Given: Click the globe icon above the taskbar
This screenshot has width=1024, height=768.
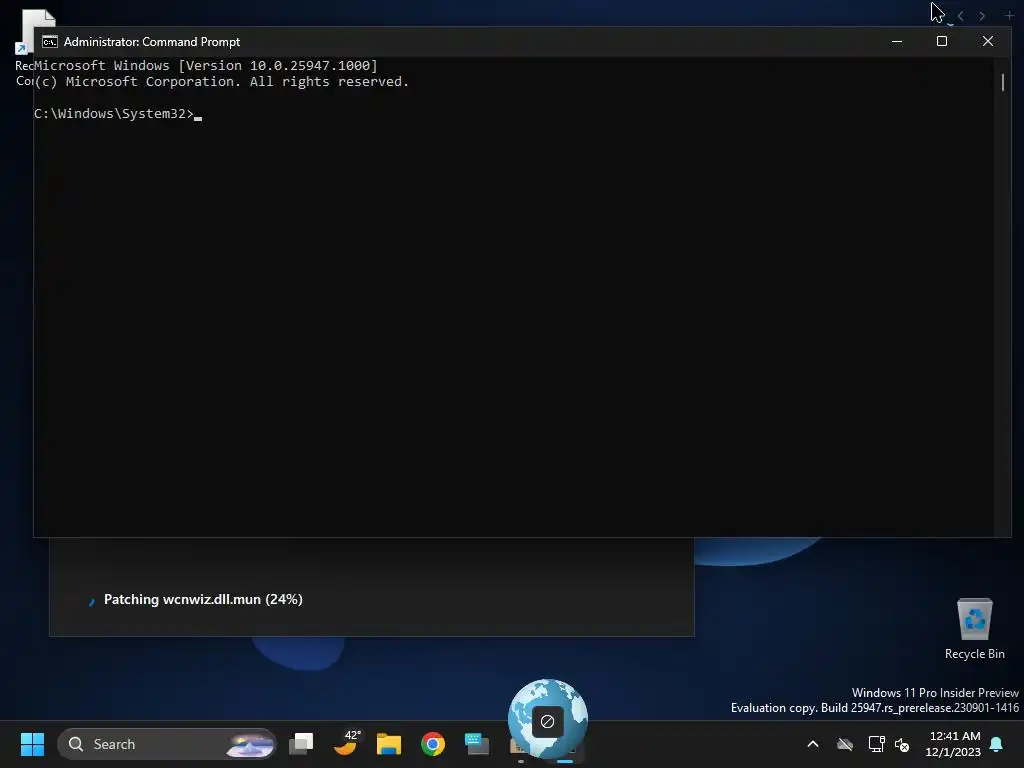Looking at the screenshot, I should click(x=548, y=718).
